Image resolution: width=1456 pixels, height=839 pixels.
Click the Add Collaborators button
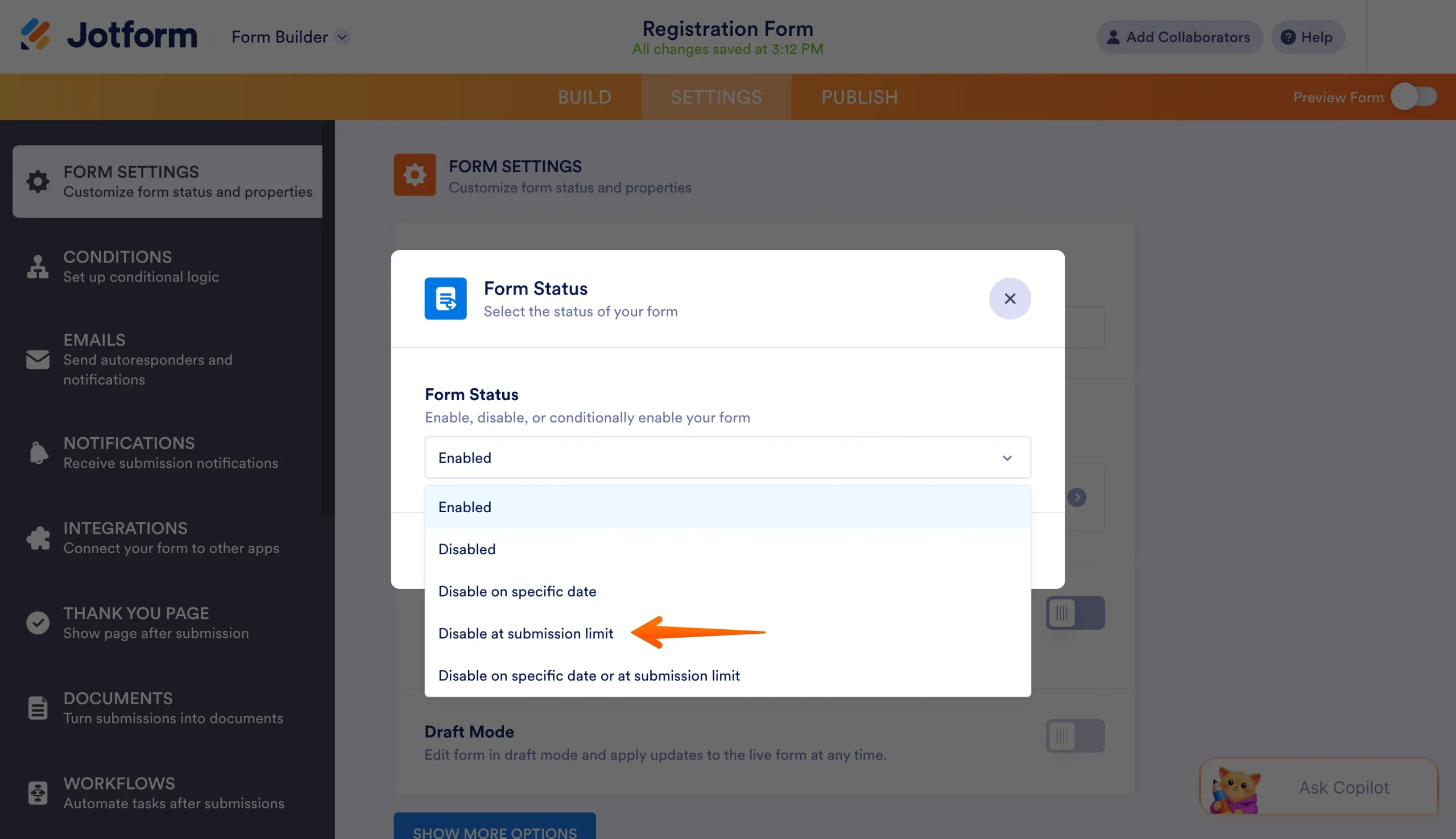point(1179,37)
